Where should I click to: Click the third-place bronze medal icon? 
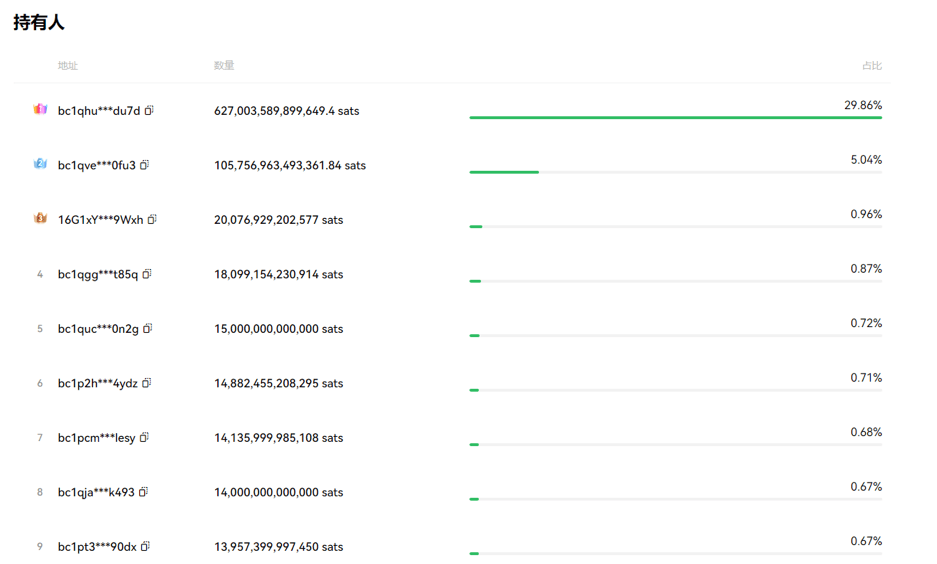click(x=40, y=218)
